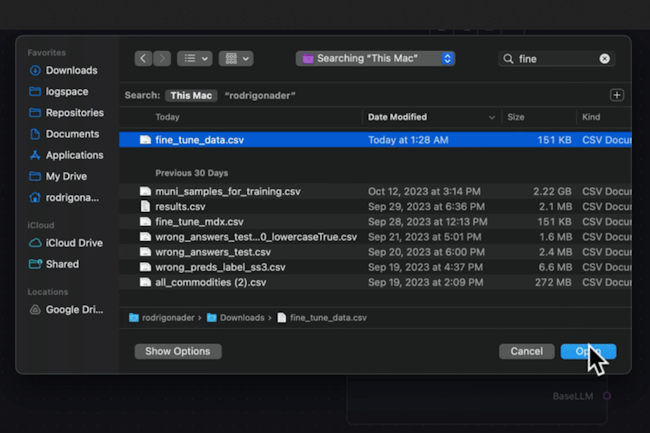Open Downloads in the sidebar

71,71
